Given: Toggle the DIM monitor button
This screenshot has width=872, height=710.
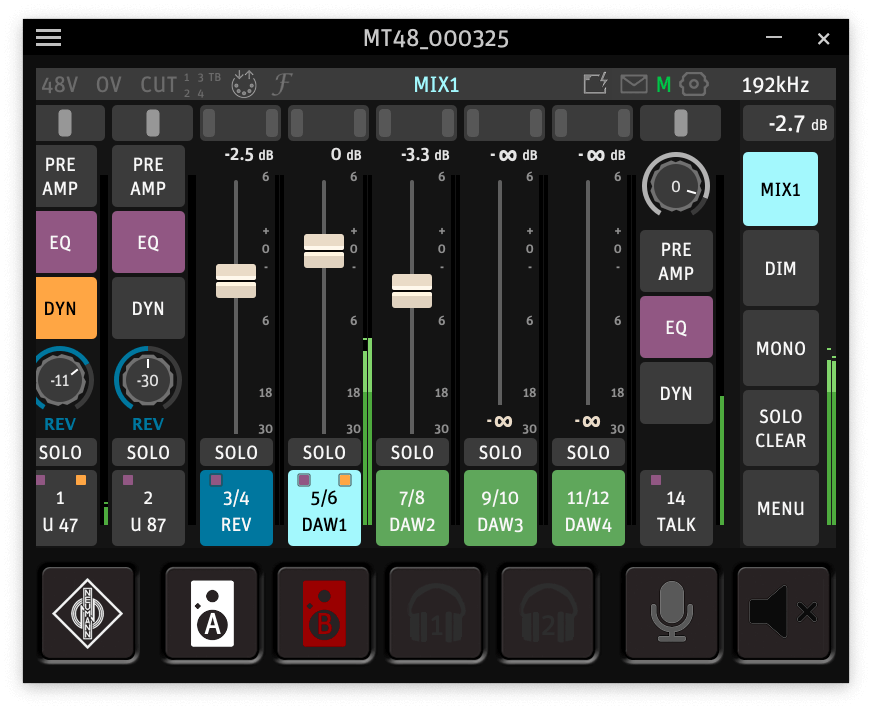Looking at the screenshot, I should (x=780, y=269).
